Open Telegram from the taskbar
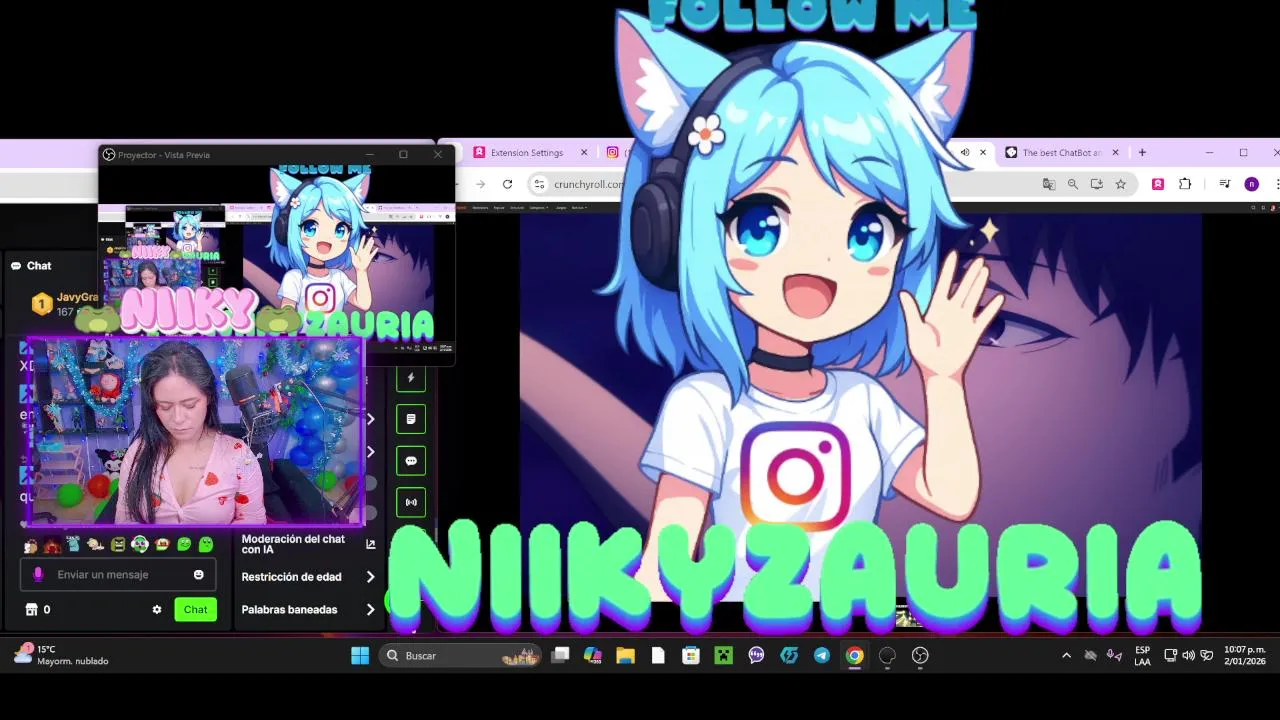This screenshot has width=1280, height=720. (x=821, y=656)
